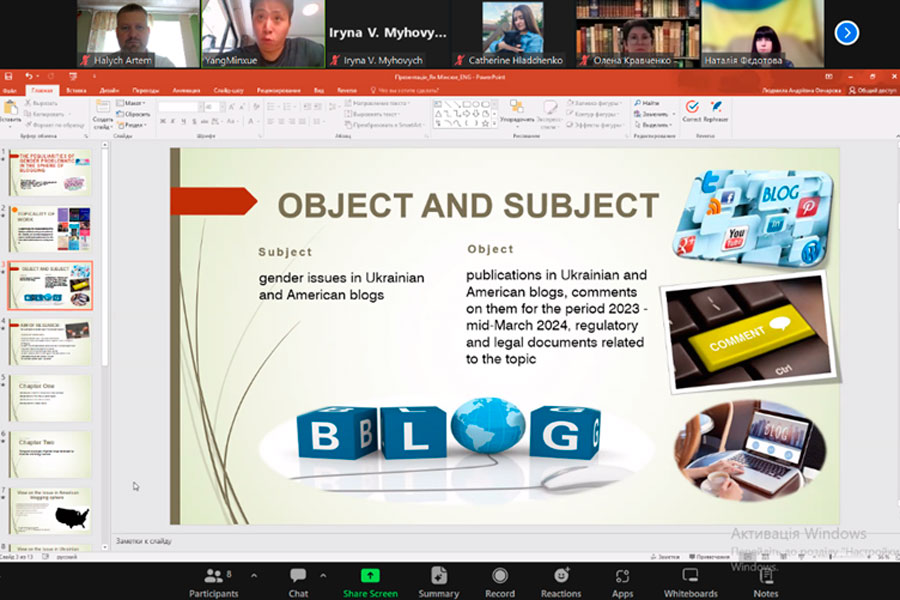Start recording with the Record button

click(x=500, y=581)
